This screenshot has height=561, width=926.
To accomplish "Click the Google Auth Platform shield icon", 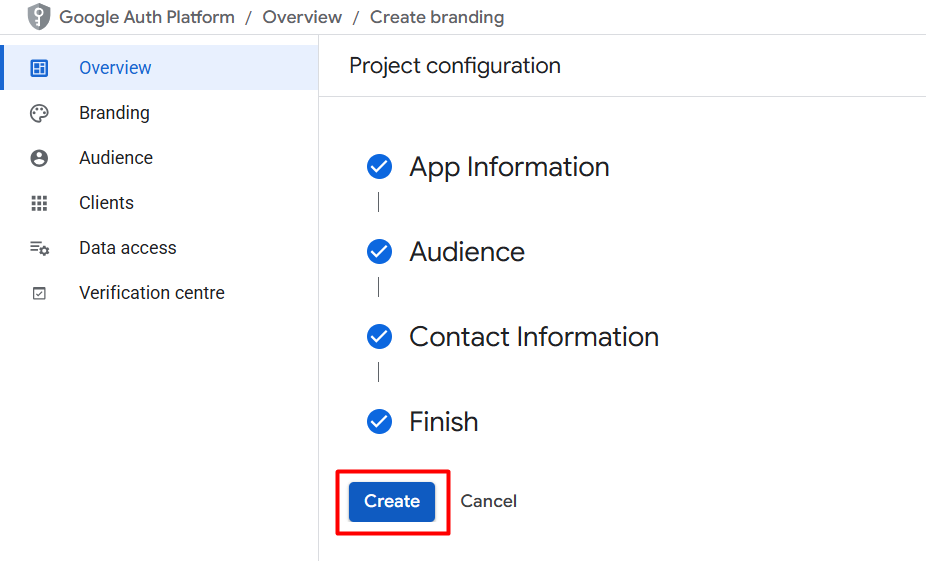I will (x=39, y=17).
